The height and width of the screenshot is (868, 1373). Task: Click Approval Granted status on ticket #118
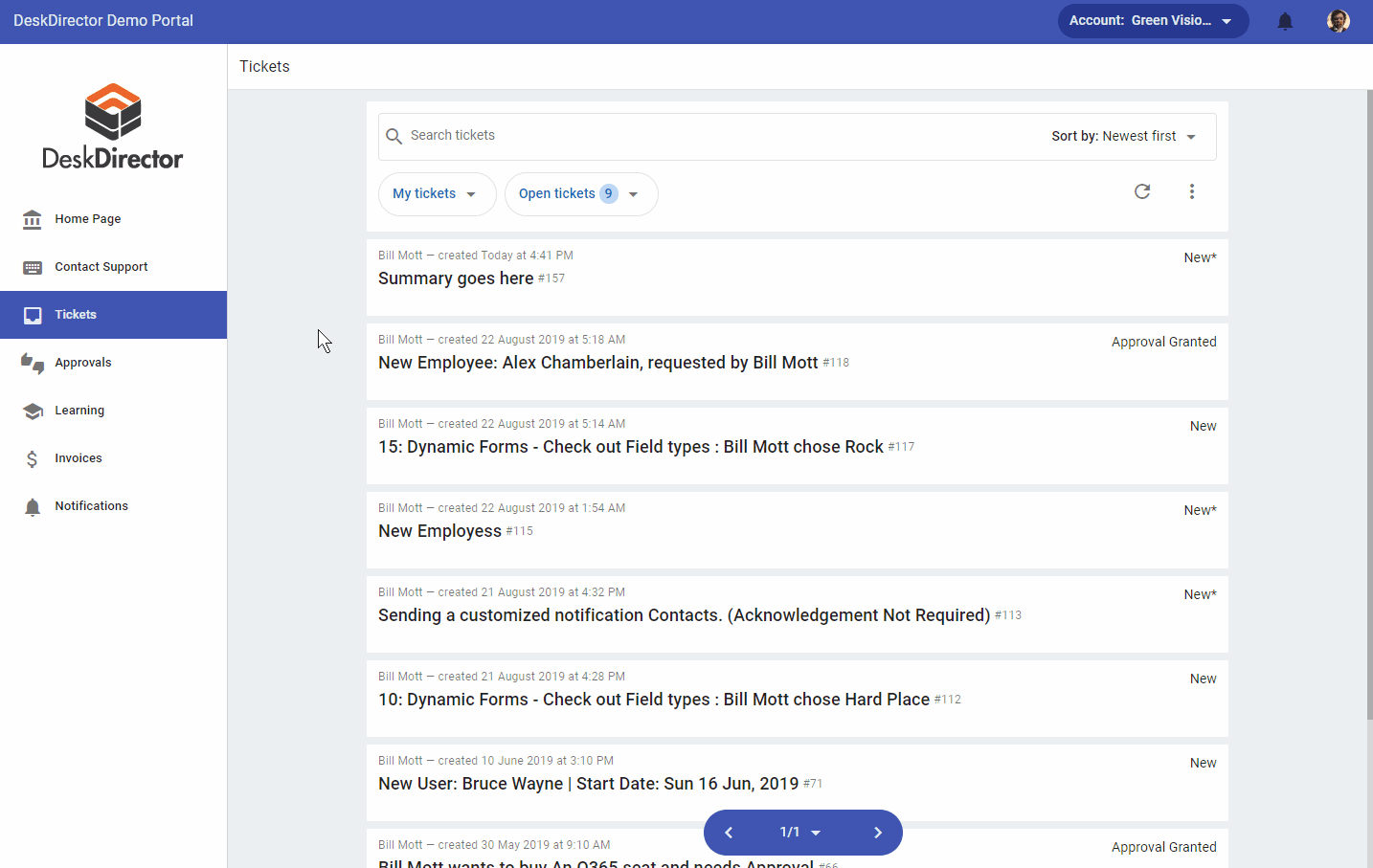point(1164,342)
